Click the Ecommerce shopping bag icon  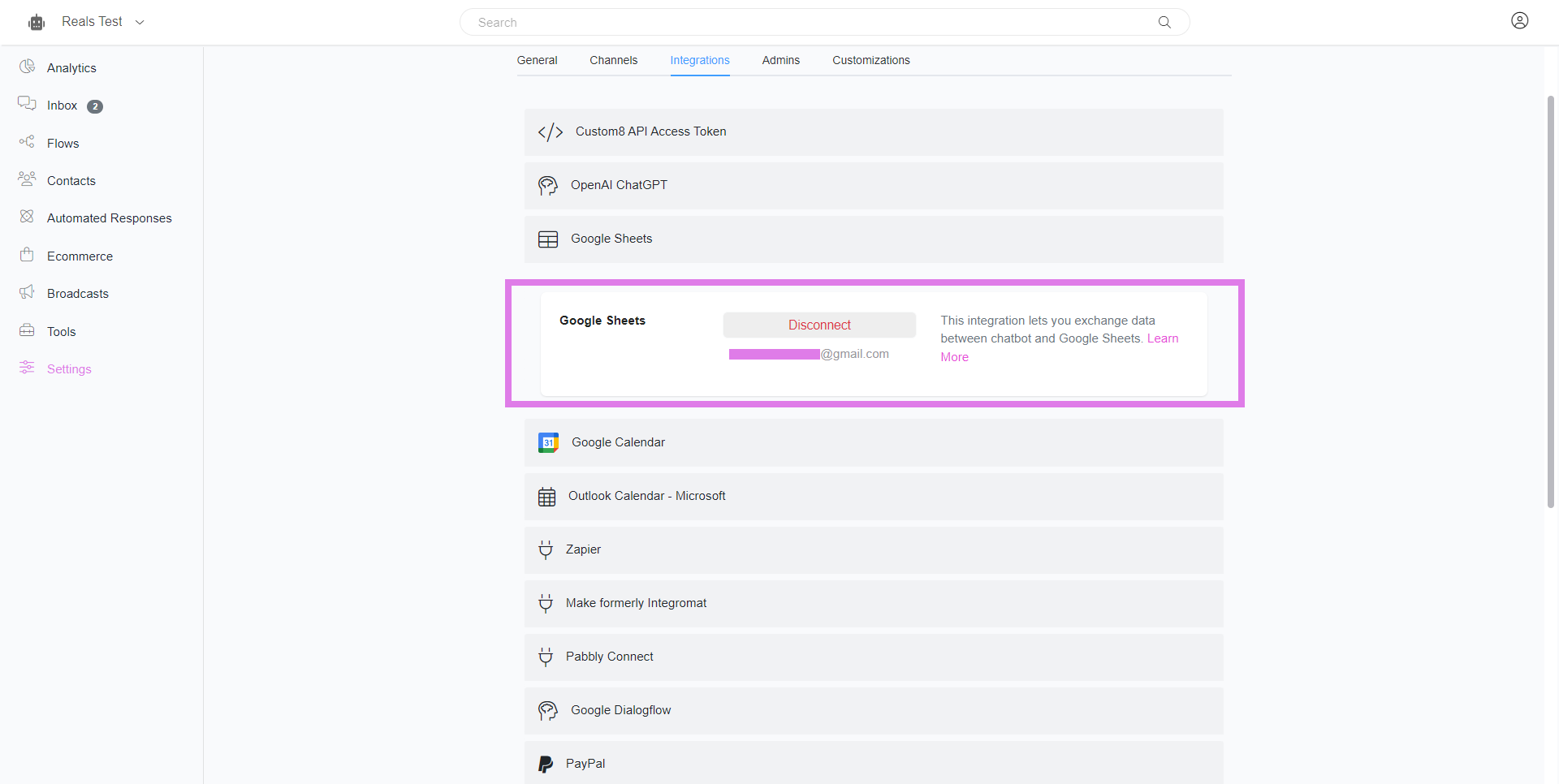coord(27,255)
